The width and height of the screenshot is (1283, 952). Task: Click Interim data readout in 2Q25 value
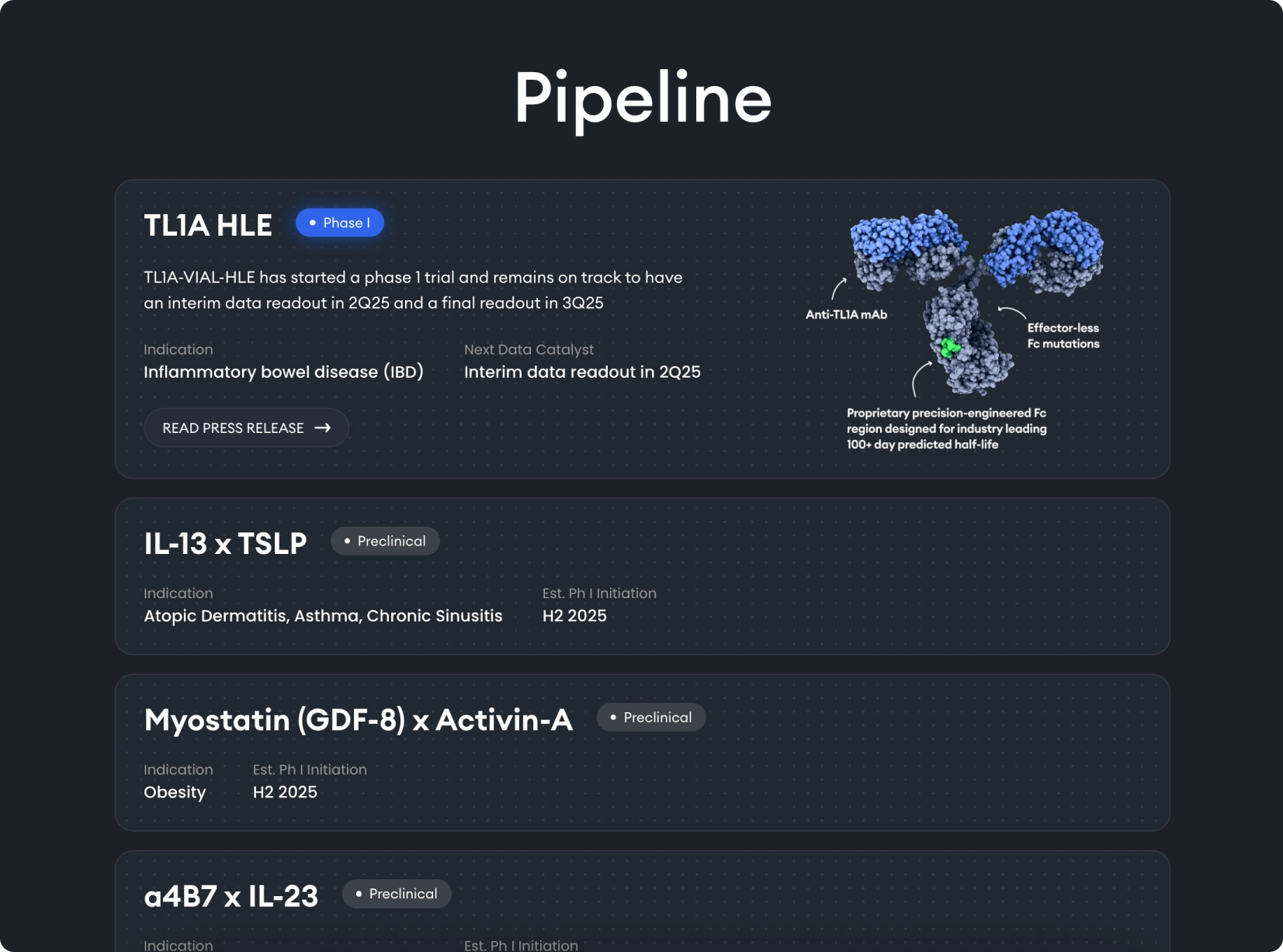click(582, 372)
